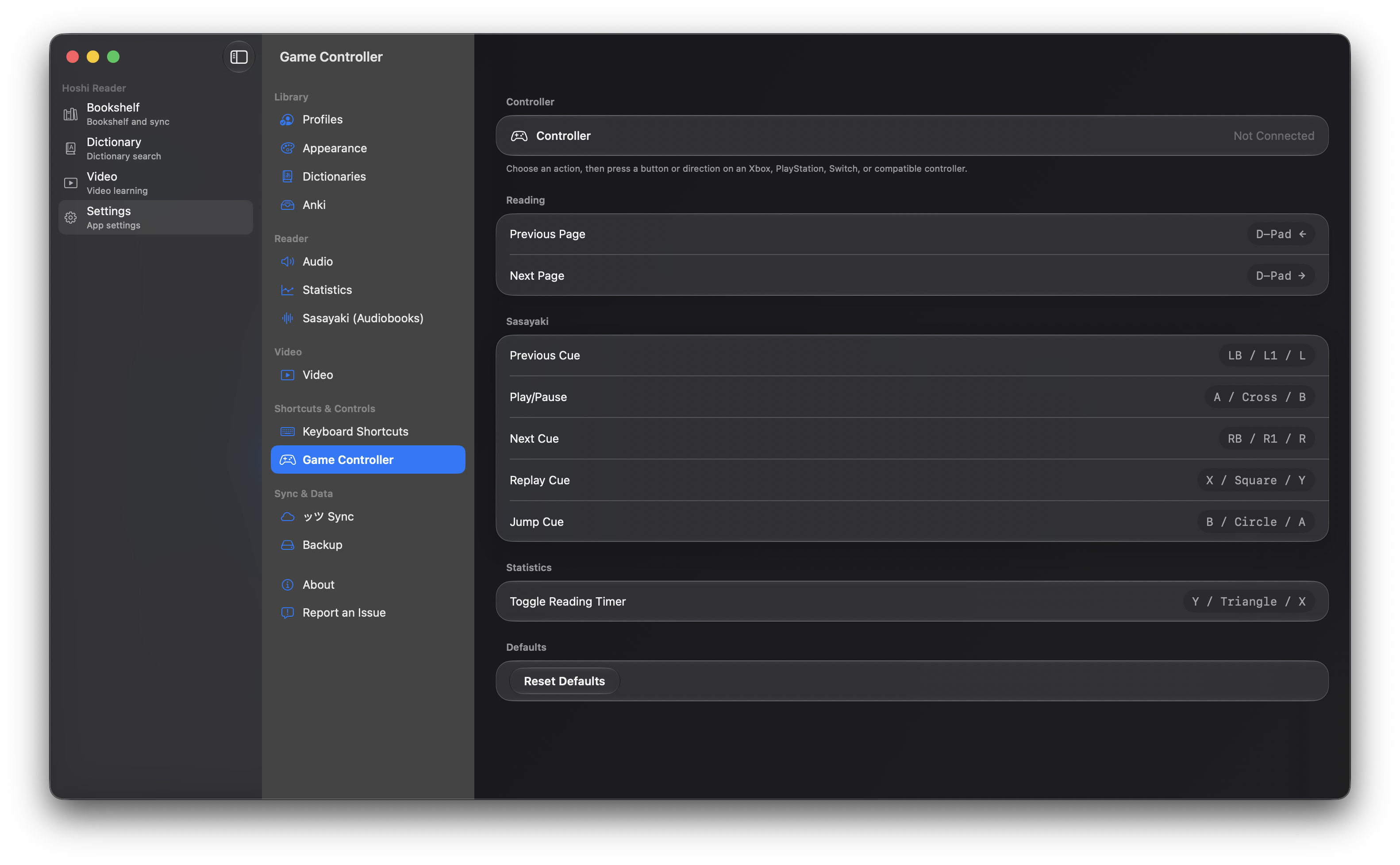
Task: Toggle the sidebar visibility icon
Action: coord(238,57)
